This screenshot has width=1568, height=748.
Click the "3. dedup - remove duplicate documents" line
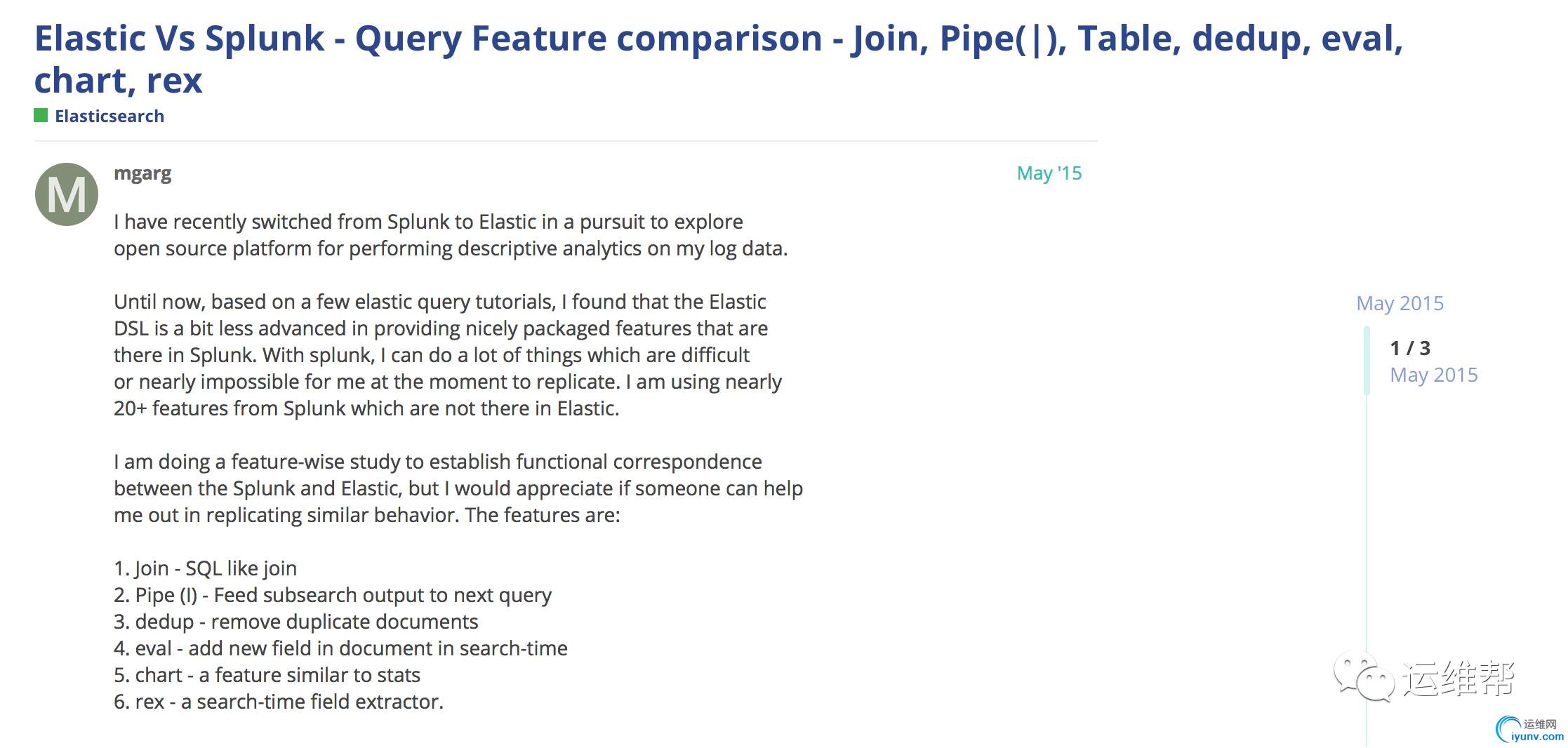coord(296,622)
